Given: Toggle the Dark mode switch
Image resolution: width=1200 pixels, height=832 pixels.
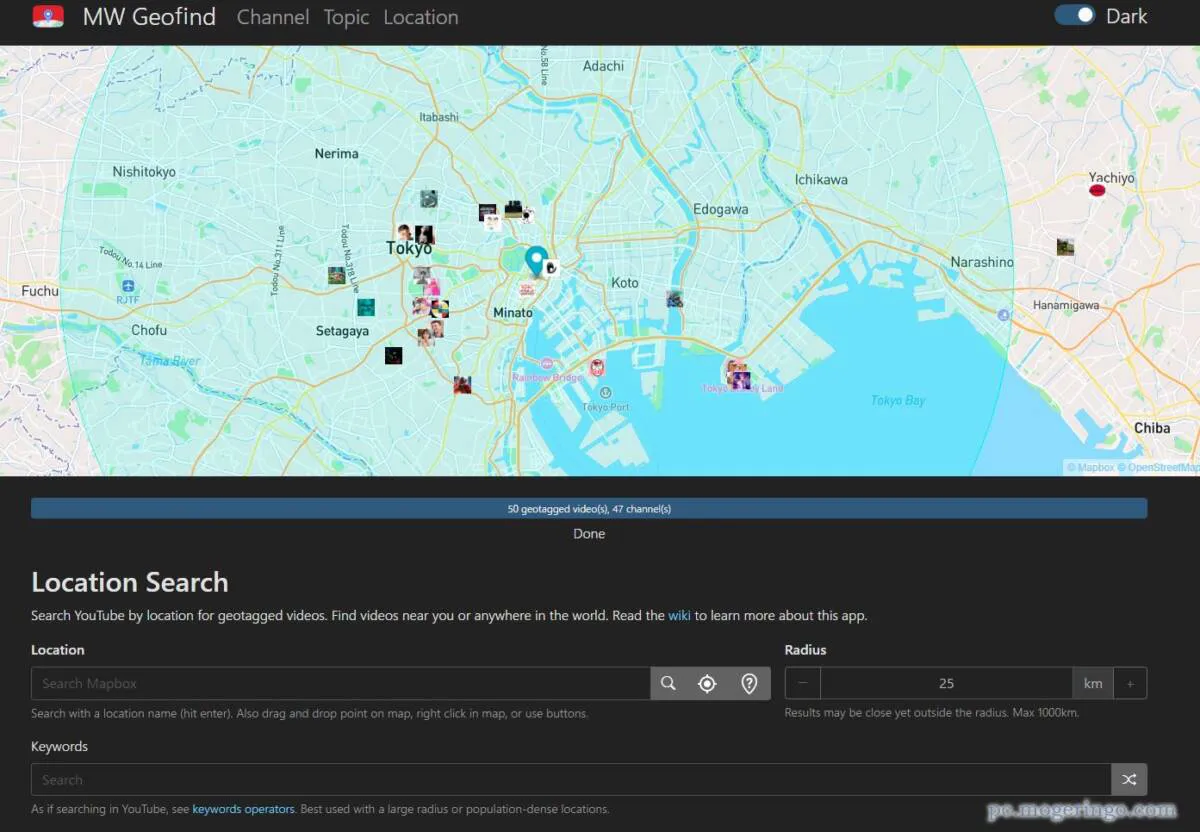Looking at the screenshot, I should 1075,16.
